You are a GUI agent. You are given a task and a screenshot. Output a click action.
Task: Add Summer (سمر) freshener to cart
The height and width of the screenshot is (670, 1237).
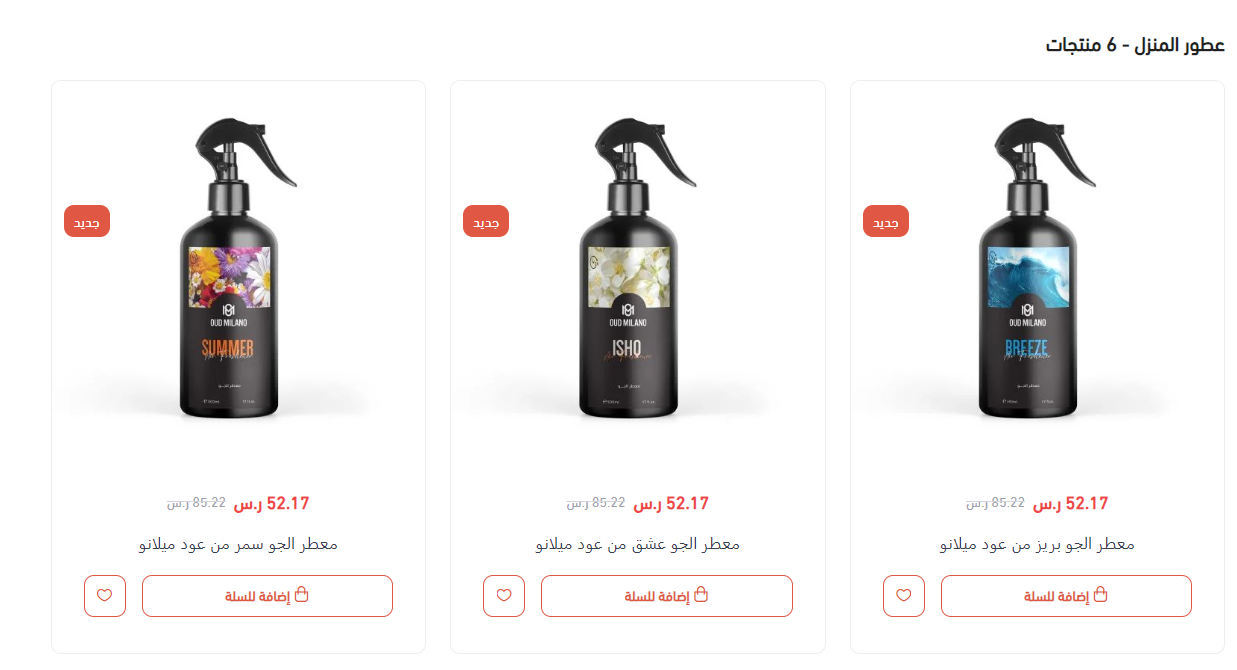[x=267, y=596]
